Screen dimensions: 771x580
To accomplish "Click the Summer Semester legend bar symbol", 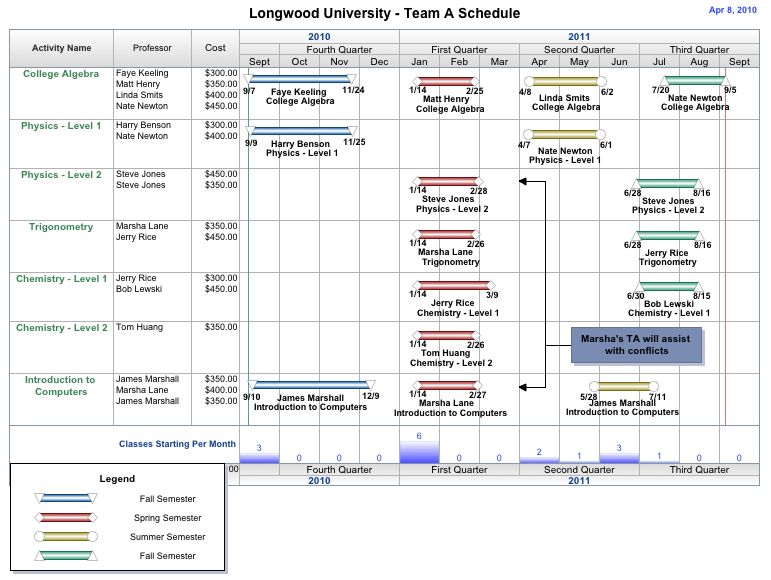I will point(67,536).
